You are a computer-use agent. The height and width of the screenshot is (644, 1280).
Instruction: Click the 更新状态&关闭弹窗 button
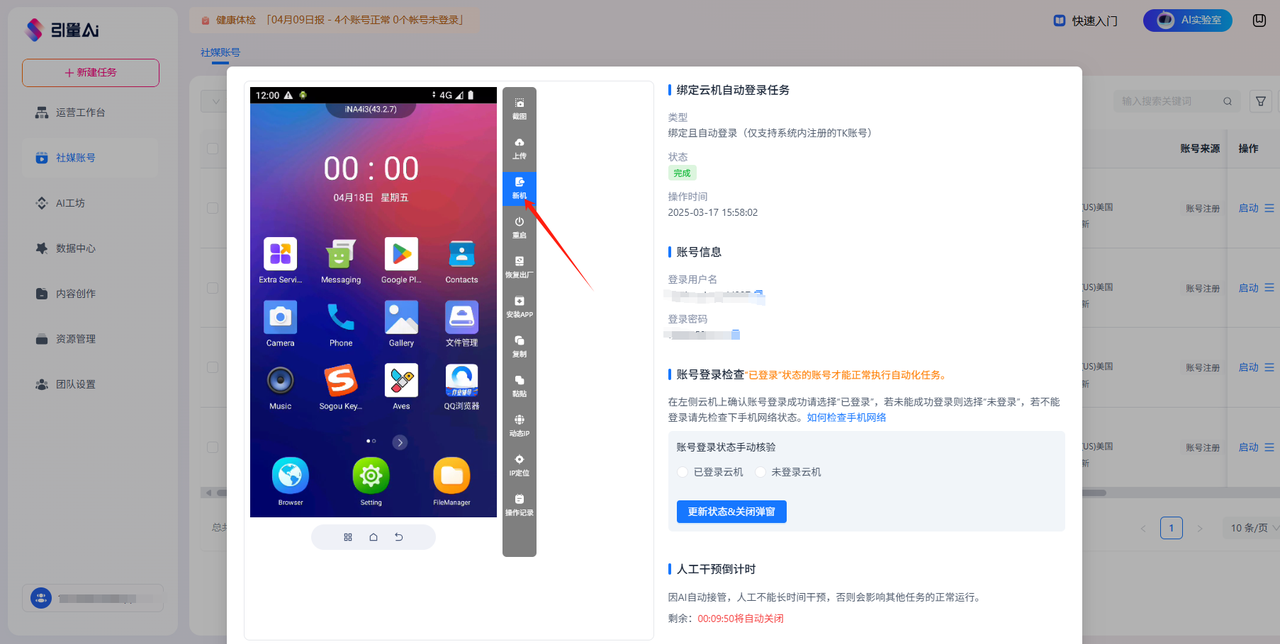click(732, 511)
